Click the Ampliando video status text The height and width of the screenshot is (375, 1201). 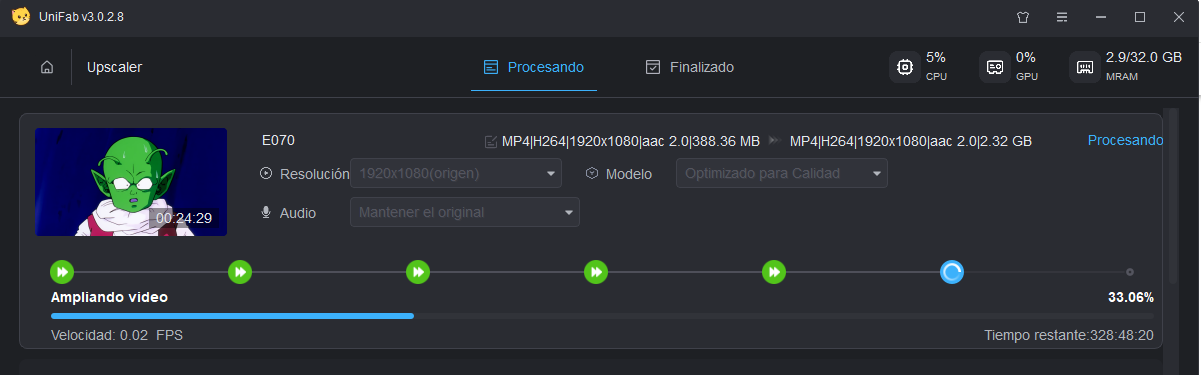click(110, 297)
